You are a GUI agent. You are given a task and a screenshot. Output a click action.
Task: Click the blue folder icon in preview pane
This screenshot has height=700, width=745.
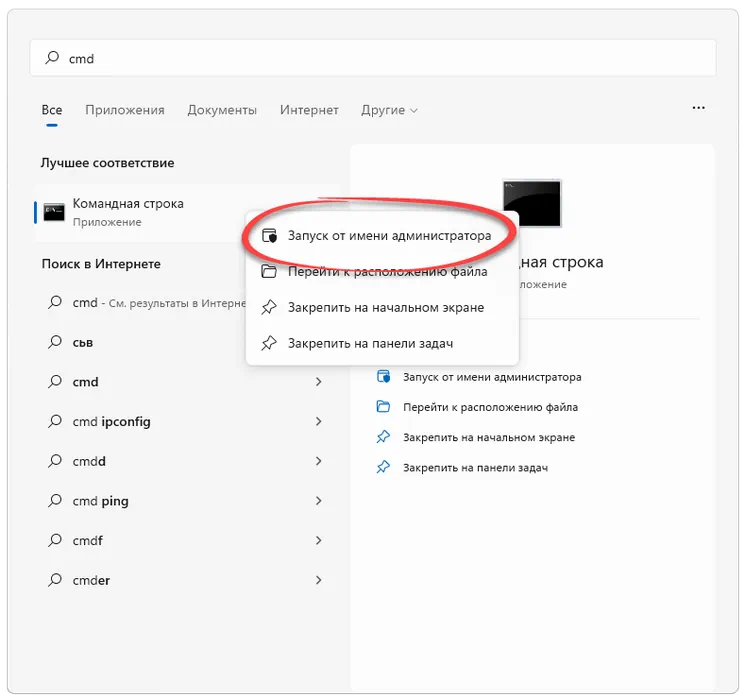point(383,407)
